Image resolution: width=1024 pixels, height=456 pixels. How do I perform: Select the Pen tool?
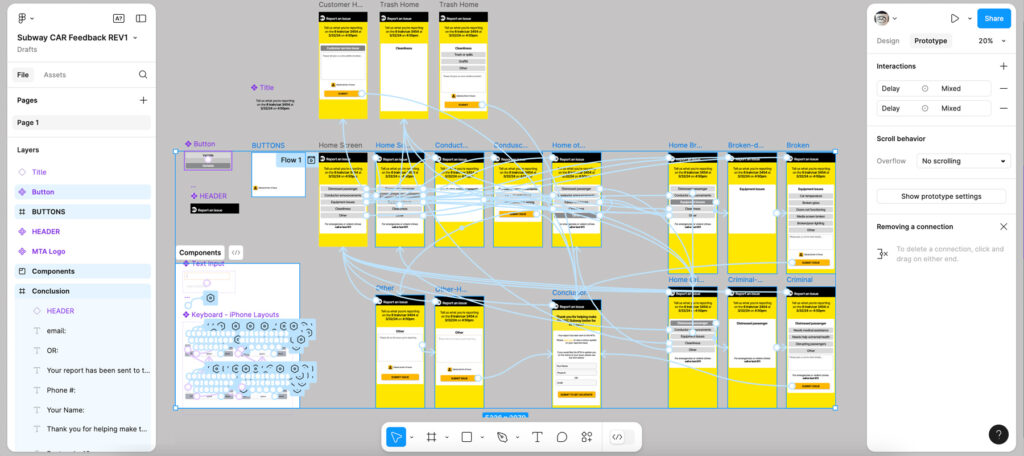tap(502, 437)
